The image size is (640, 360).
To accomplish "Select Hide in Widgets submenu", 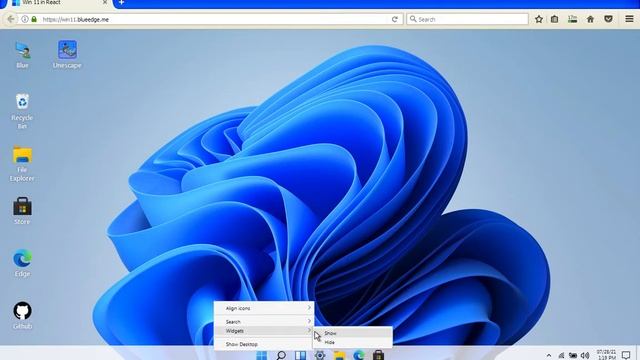I will pyautogui.click(x=353, y=342).
